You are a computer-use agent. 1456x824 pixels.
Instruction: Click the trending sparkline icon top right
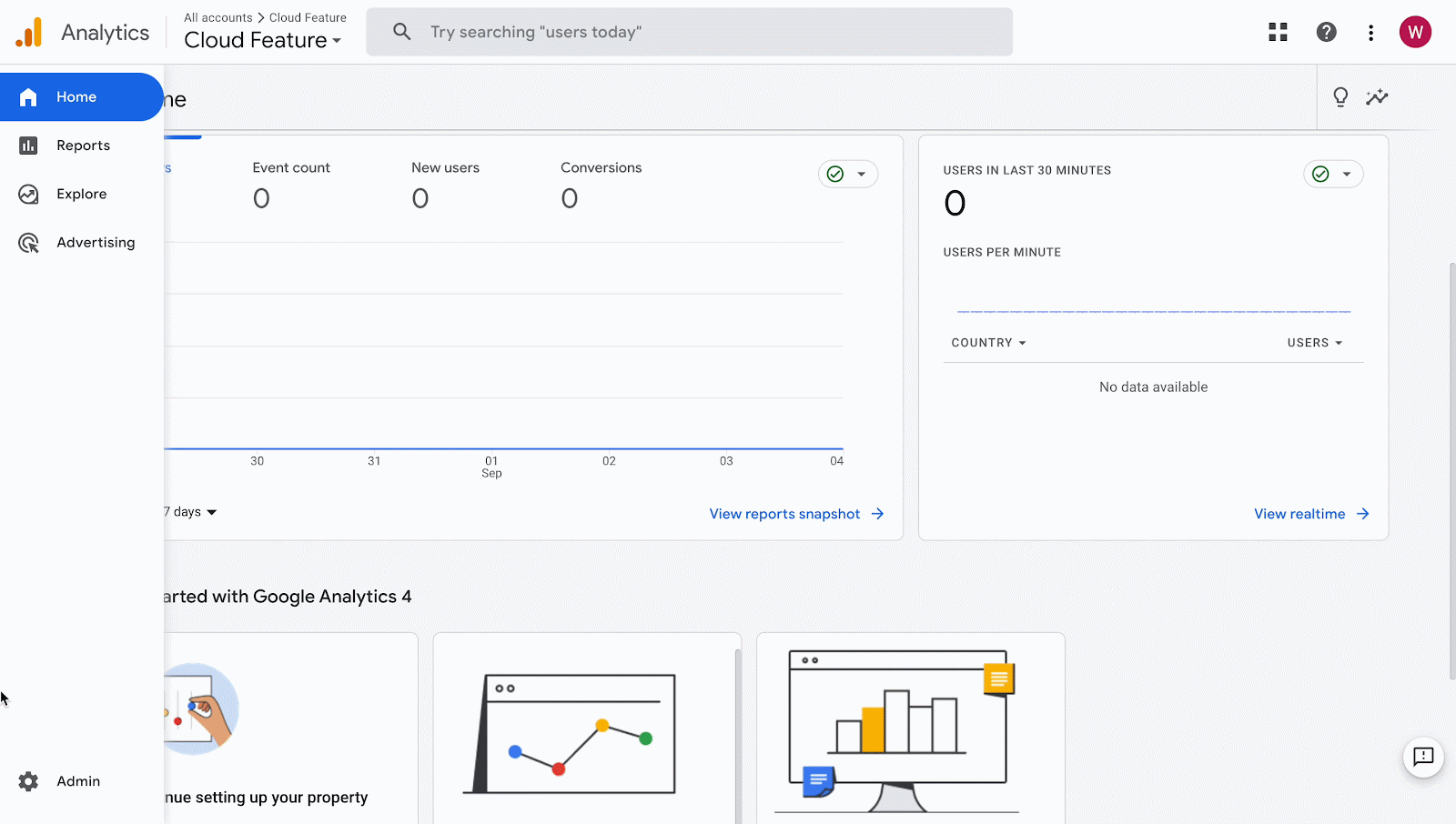1377,96
